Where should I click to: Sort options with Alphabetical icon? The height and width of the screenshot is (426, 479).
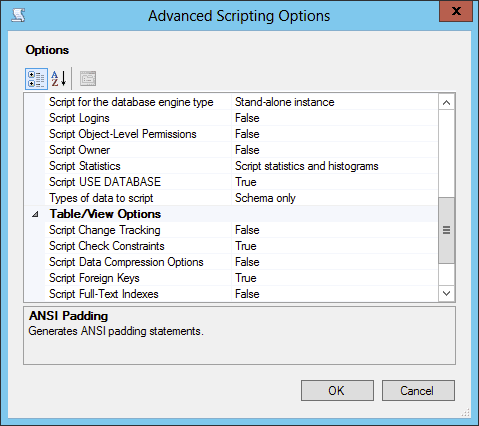click(x=59, y=79)
